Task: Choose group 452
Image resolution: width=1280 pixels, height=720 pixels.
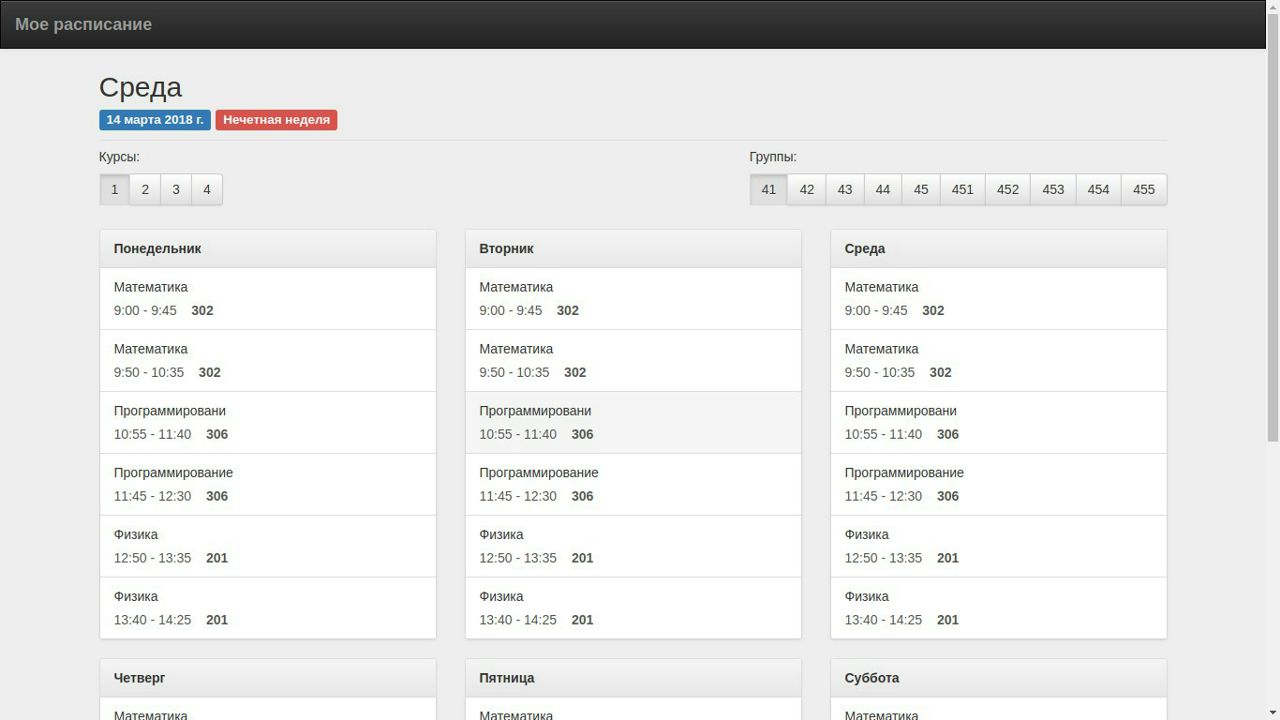Action: tap(1008, 189)
